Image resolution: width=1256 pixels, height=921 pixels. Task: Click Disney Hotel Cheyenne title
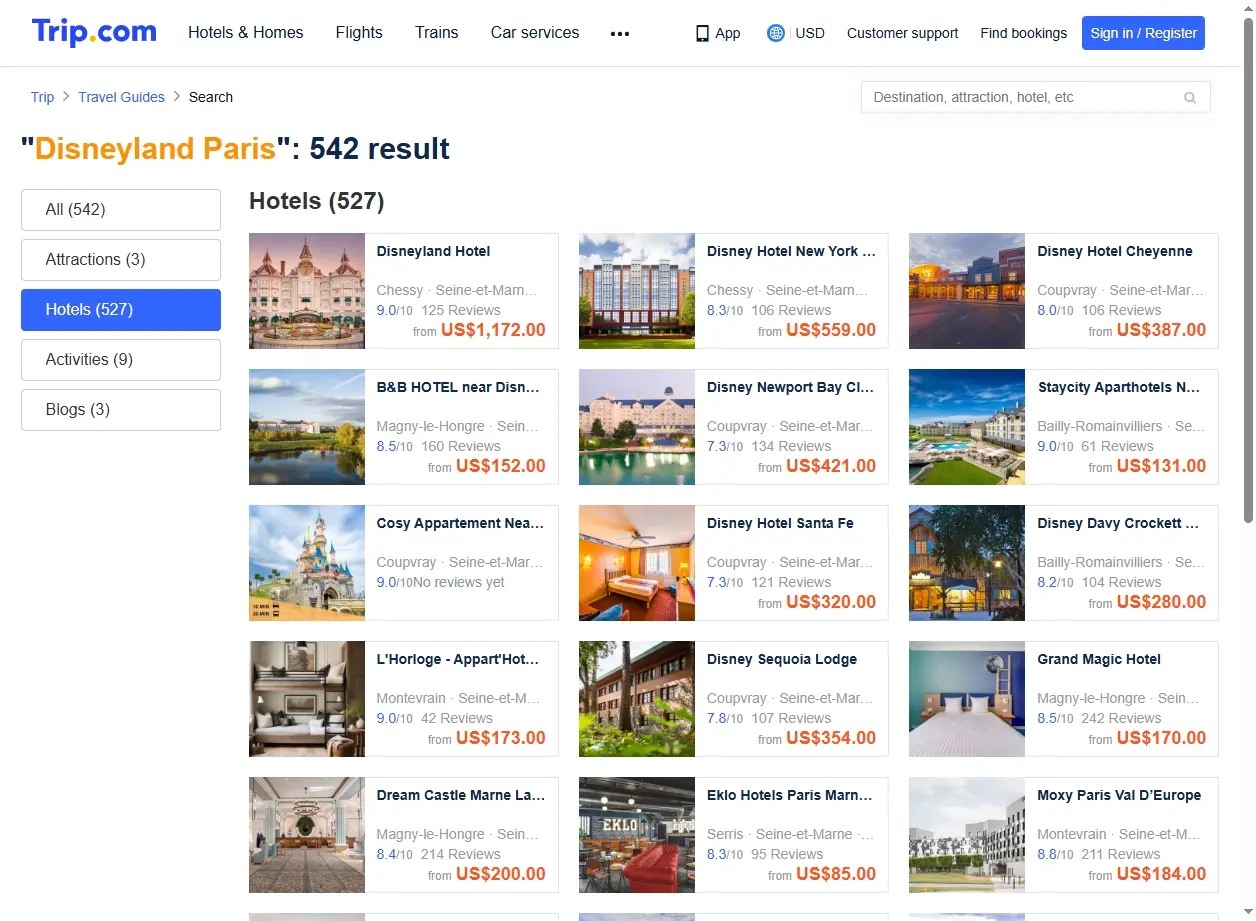(x=1115, y=252)
